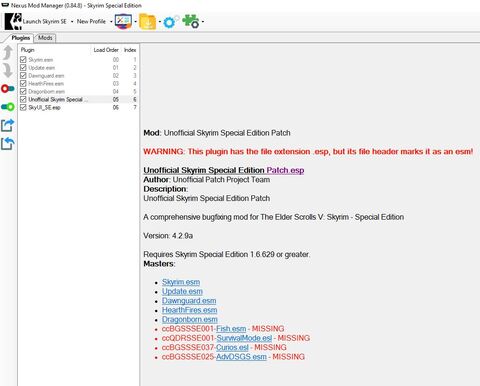This screenshot has width=480, height=386.
Task: Expand the puzzle piece dropdown arrow
Action: click(x=203, y=22)
